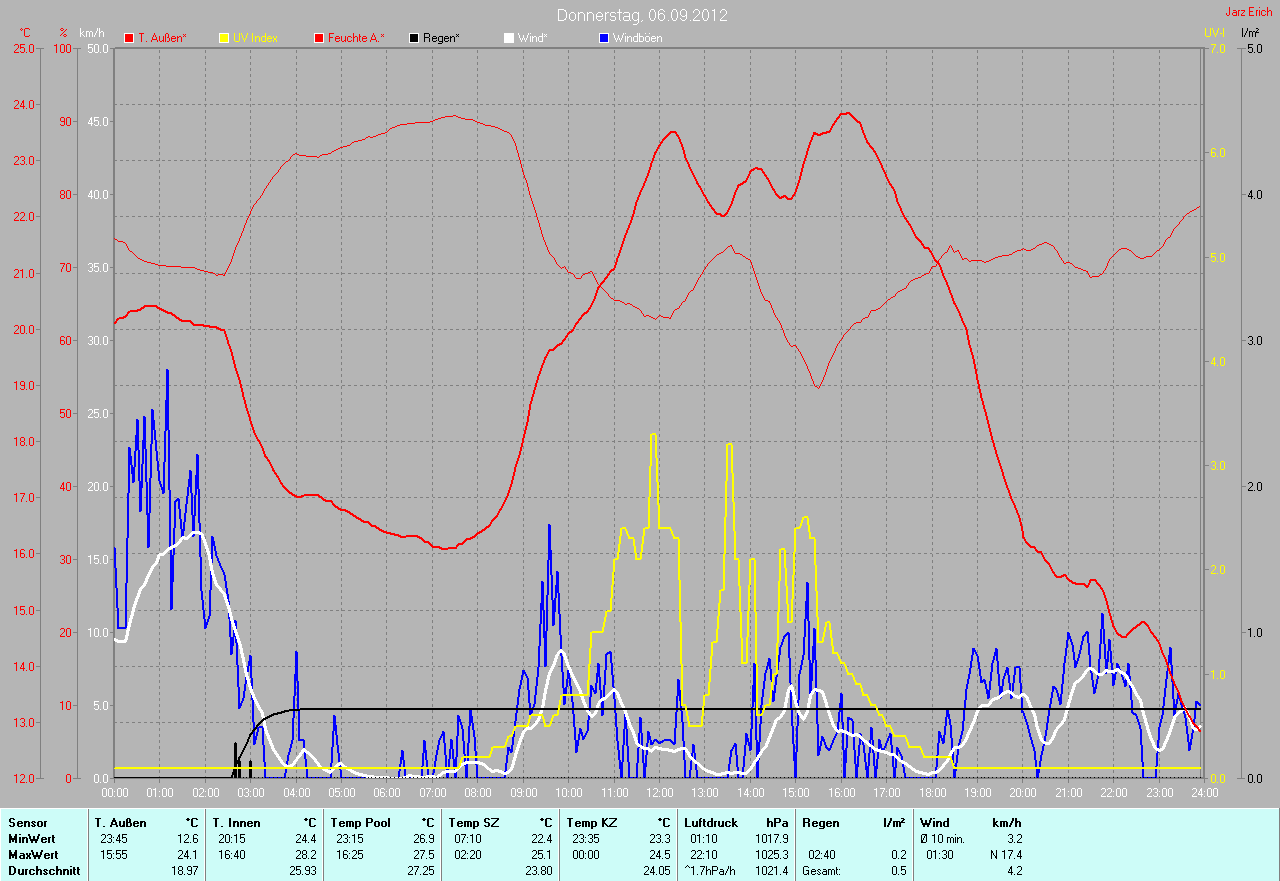1280x881 pixels.
Task: Click the 'Gesamt:' rain total label
Action: (822, 871)
